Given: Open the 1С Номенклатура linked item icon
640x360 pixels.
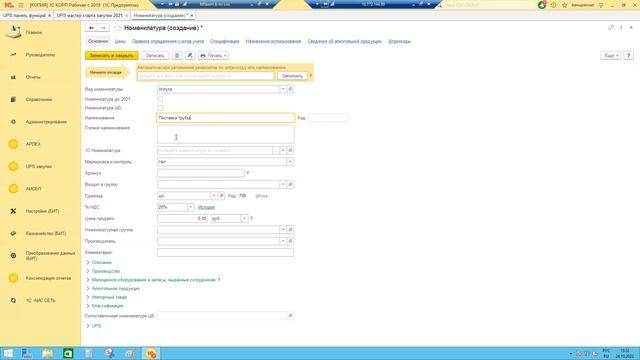Looking at the screenshot, I should tap(290, 151).
